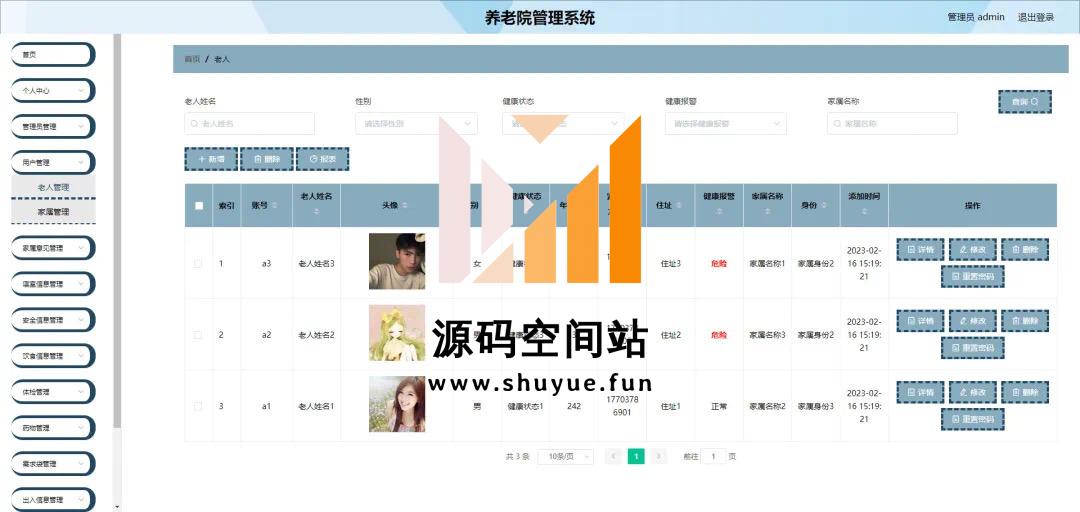Check the checkbox for row a1
Image resolution: width=1080 pixels, height=512 pixels.
pos(198,407)
